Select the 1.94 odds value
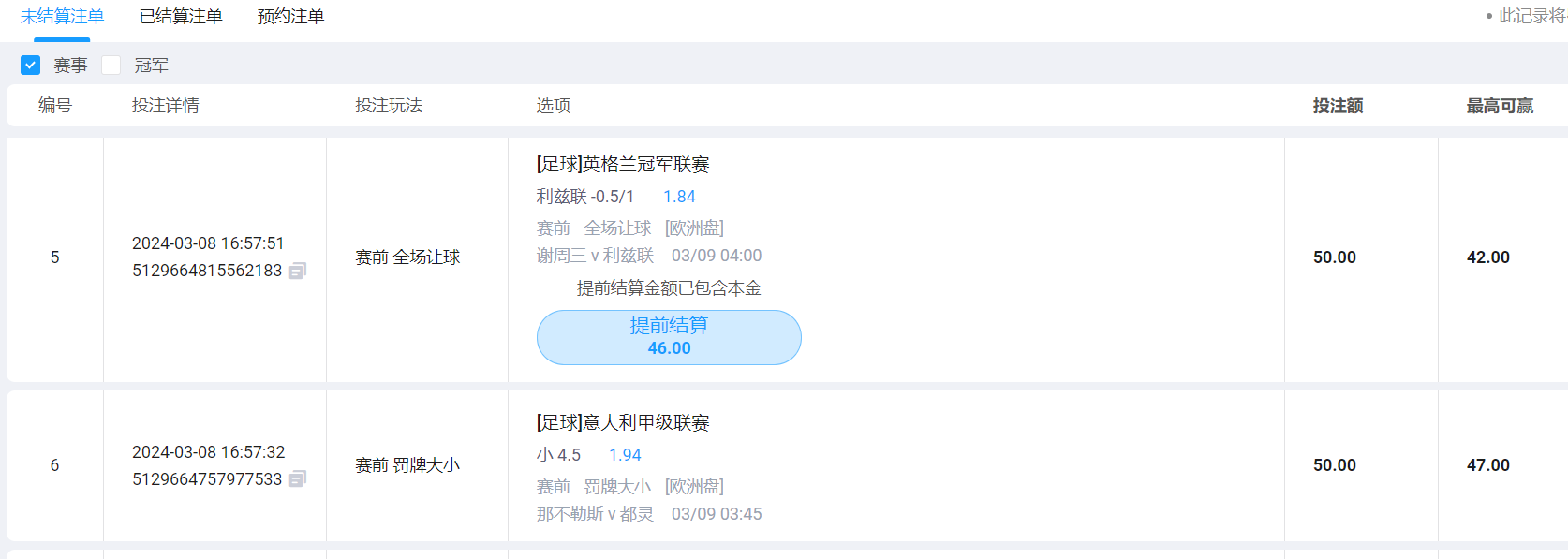 pos(625,455)
